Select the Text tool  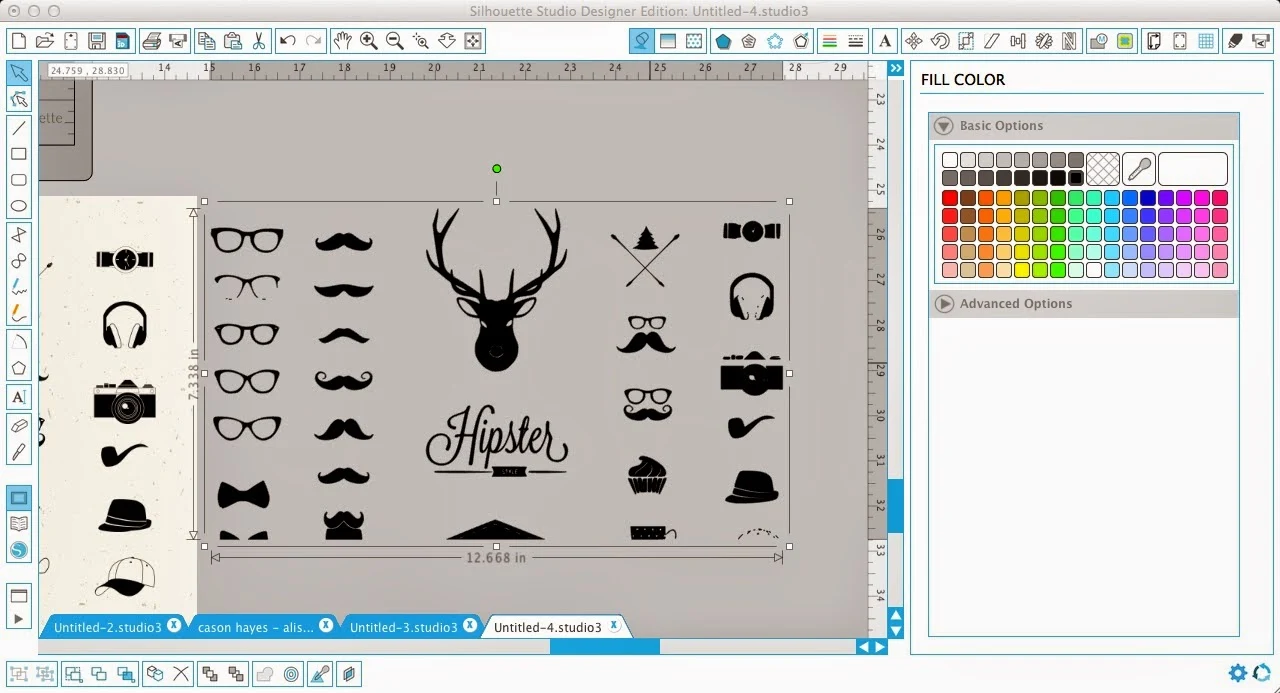tap(20, 397)
